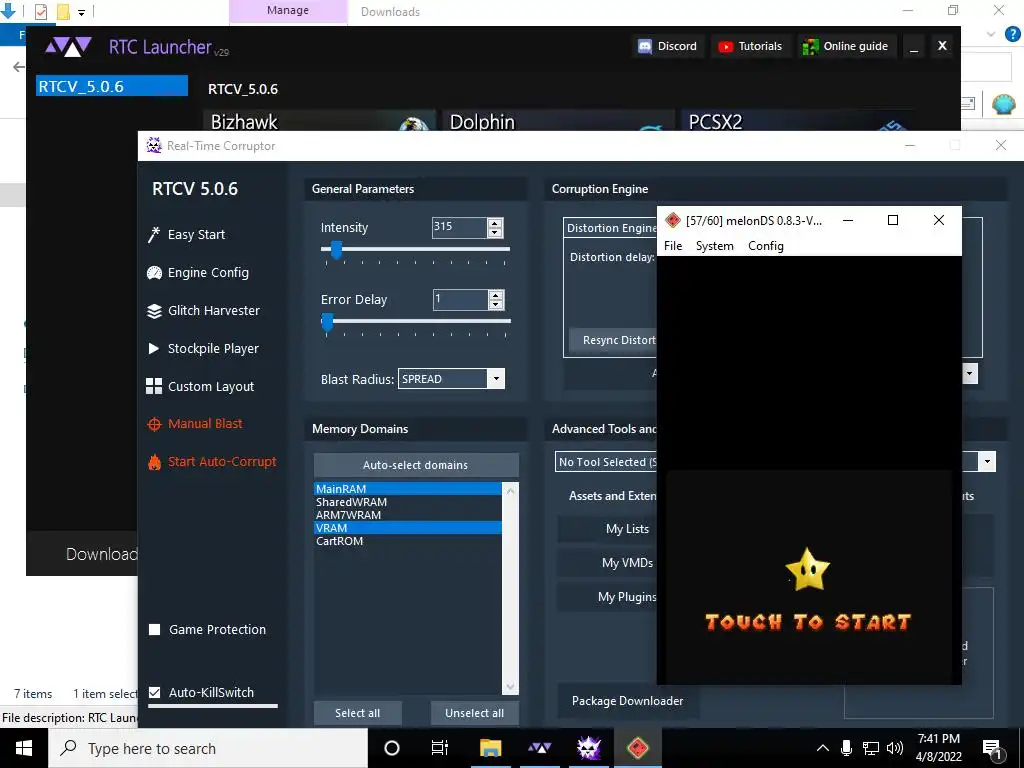Click the taskbar search box
Image resolution: width=1024 pixels, height=768 pixels.
coord(208,748)
